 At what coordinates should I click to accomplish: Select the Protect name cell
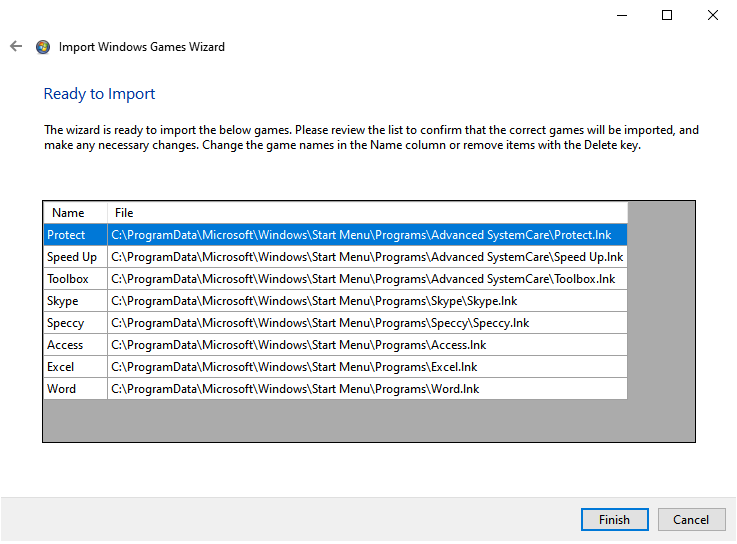(x=75, y=235)
